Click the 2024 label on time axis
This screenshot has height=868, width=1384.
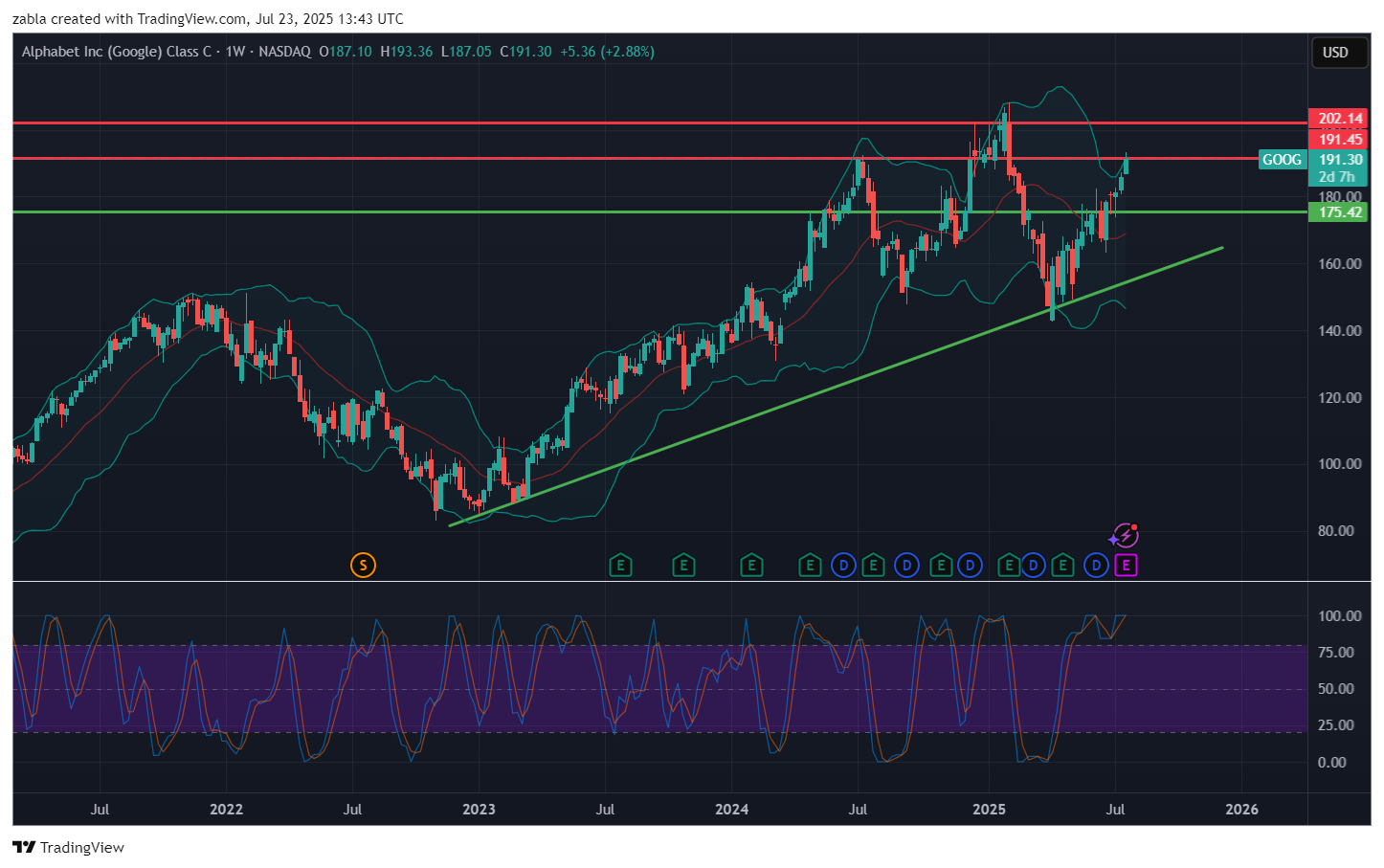tap(732, 809)
